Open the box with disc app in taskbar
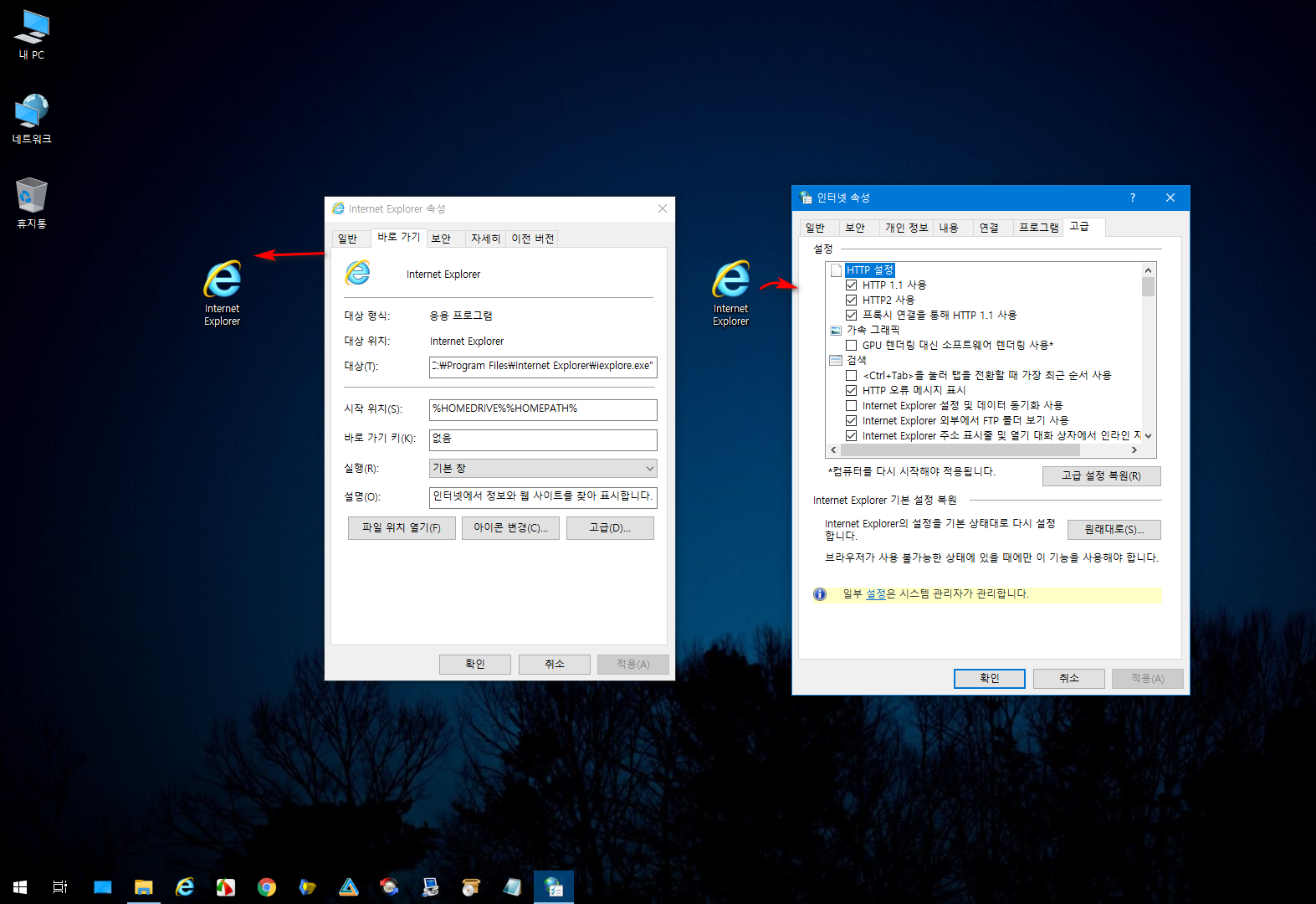Viewport: 1316px width, 904px height. tap(472, 886)
